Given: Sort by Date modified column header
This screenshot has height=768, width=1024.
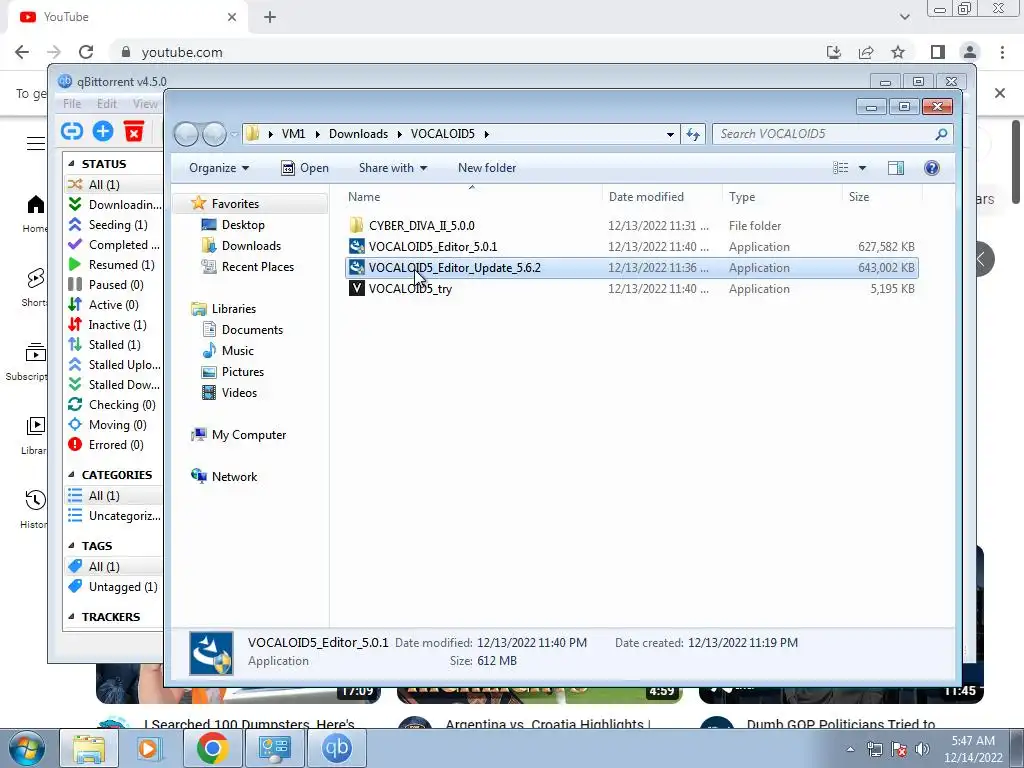Looking at the screenshot, I should pos(646,197).
